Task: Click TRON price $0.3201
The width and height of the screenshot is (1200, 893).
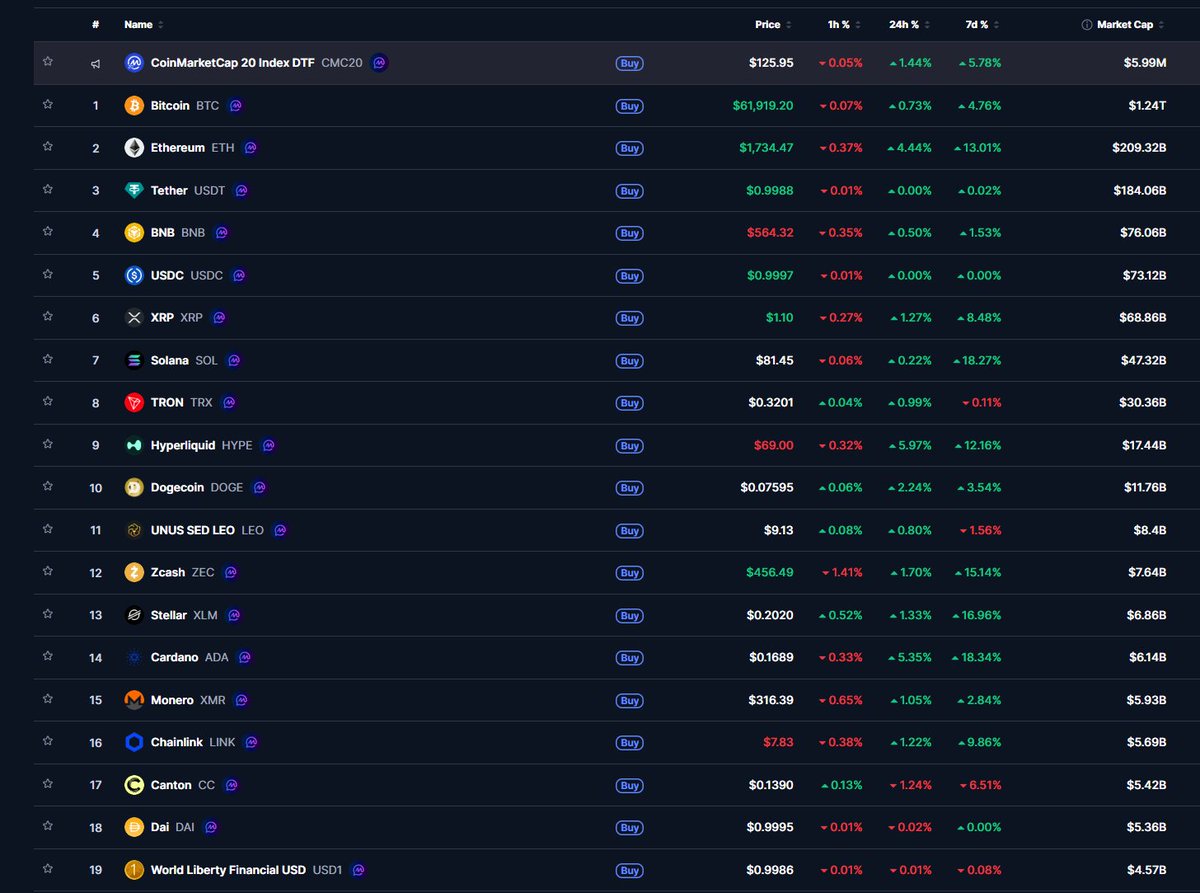Action: (x=771, y=403)
